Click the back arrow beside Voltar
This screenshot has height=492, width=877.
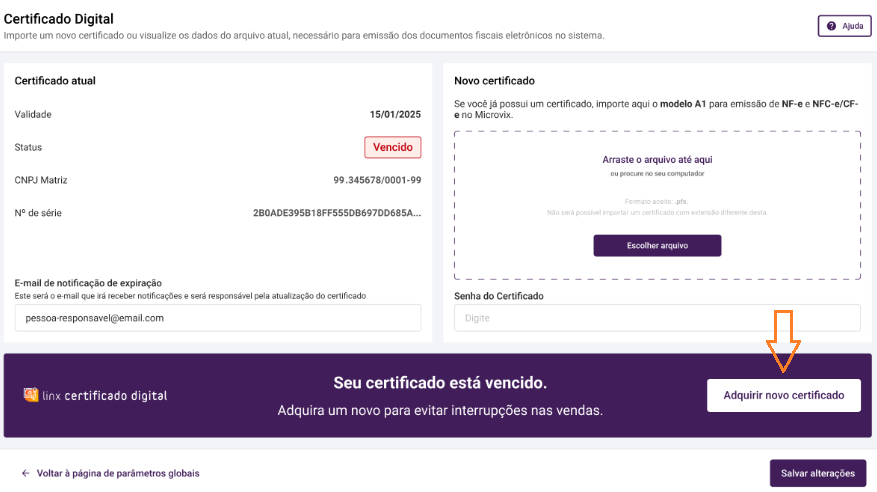pos(26,473)
